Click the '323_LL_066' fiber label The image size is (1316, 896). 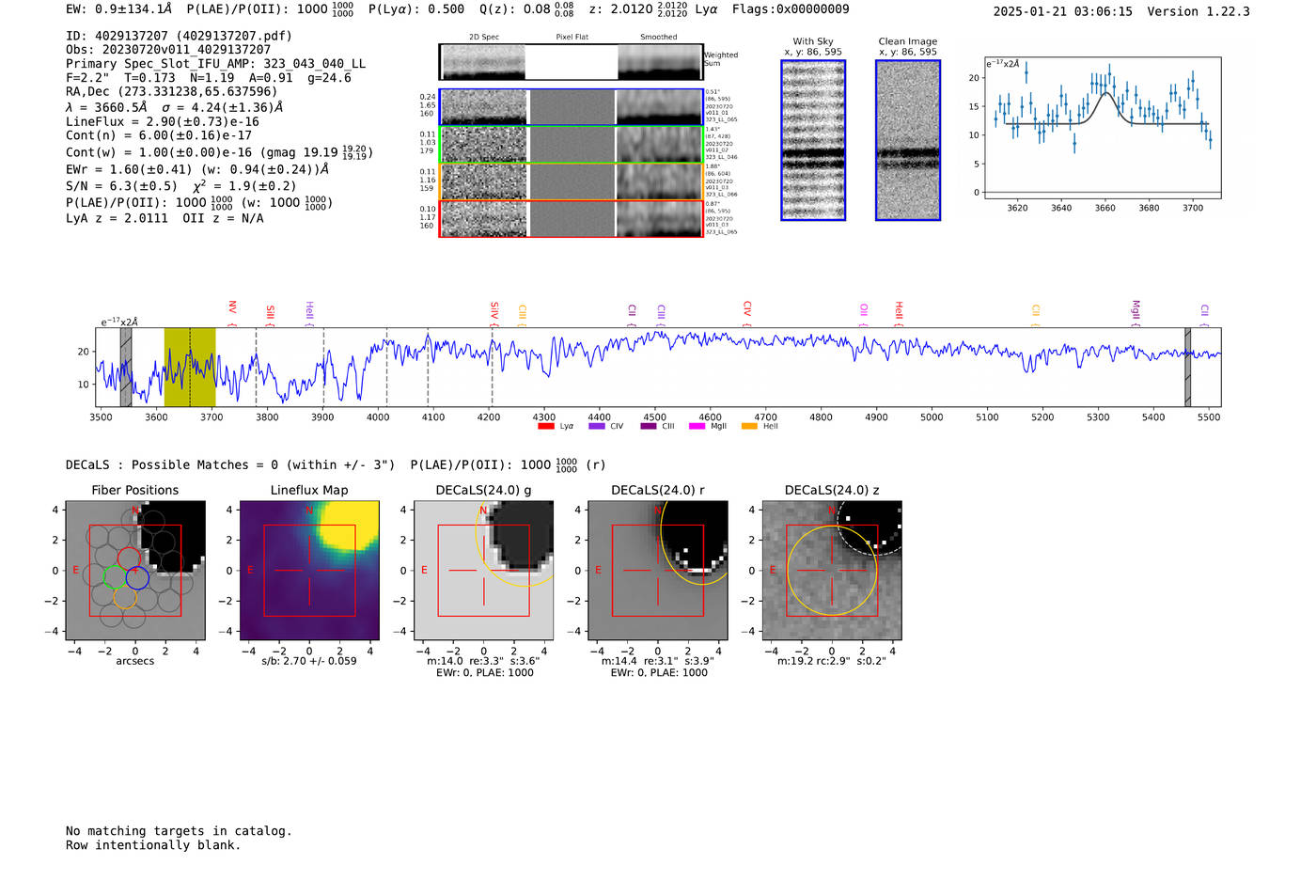coord(722,195)
